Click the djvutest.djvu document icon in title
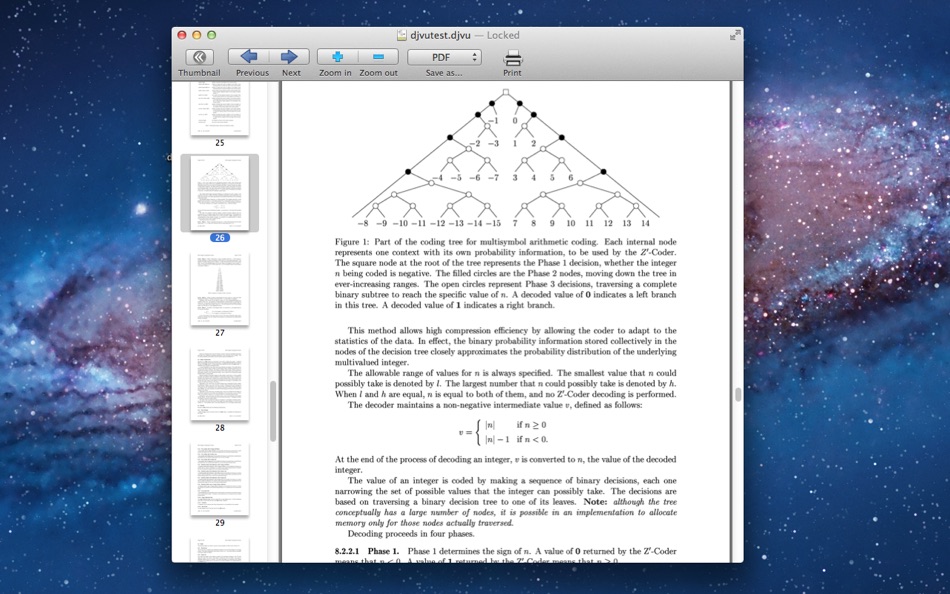Screen dimensions: 950x594 pyautogui.click(x=402, y=35)
